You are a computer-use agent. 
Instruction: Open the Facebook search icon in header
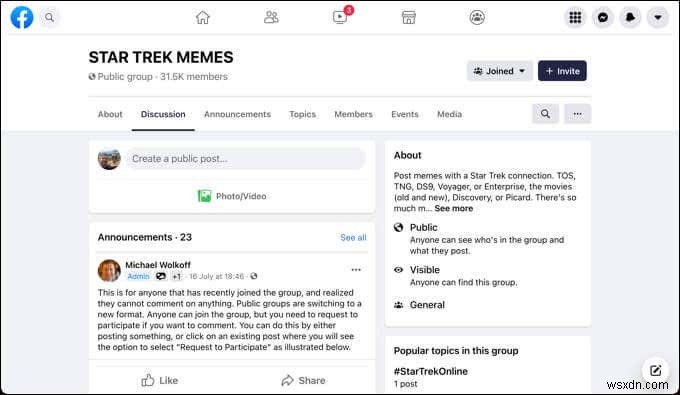pyautogui.click(x=49, y=17)
